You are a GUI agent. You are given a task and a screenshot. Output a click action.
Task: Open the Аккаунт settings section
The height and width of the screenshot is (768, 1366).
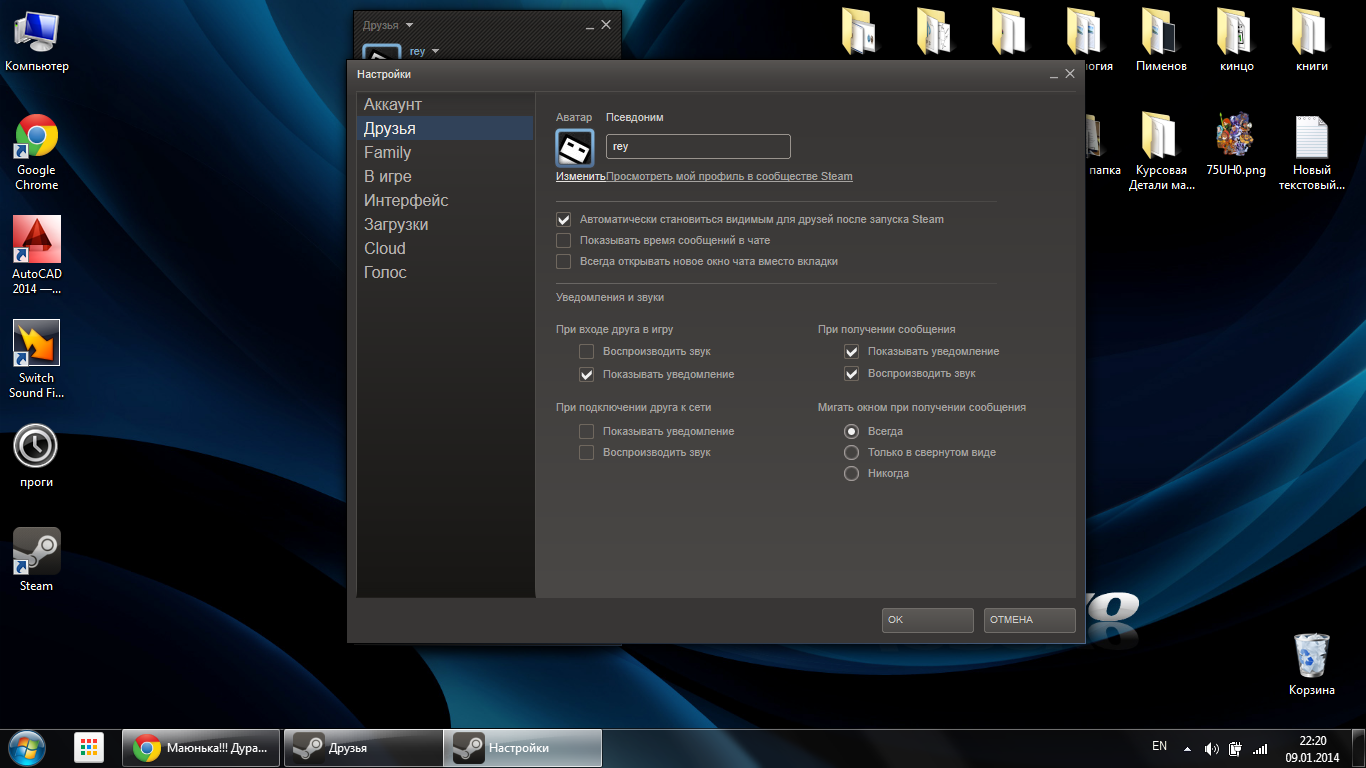pos(445,104)
